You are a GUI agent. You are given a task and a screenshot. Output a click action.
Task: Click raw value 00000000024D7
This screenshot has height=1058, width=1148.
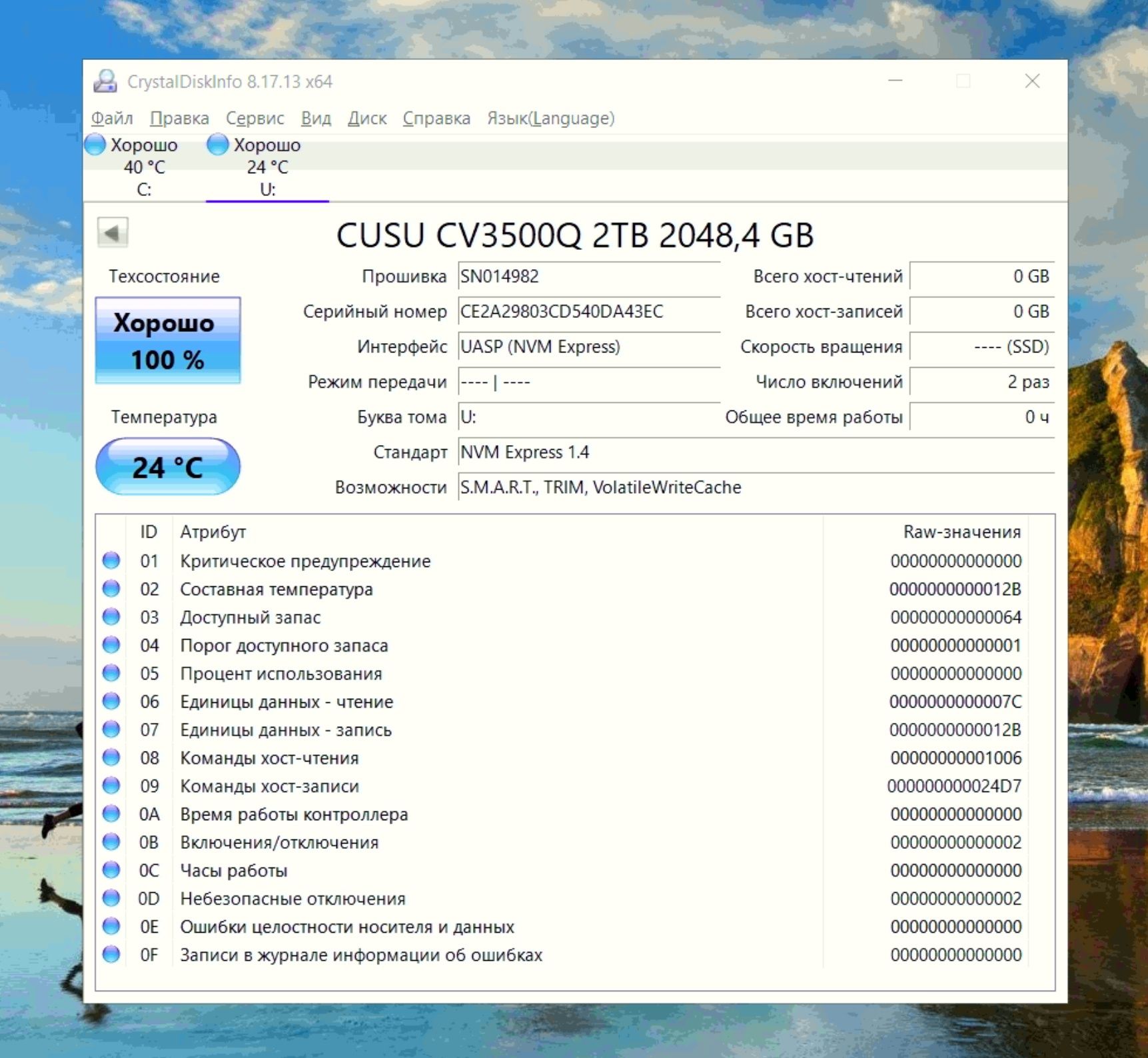click(954, 786)
